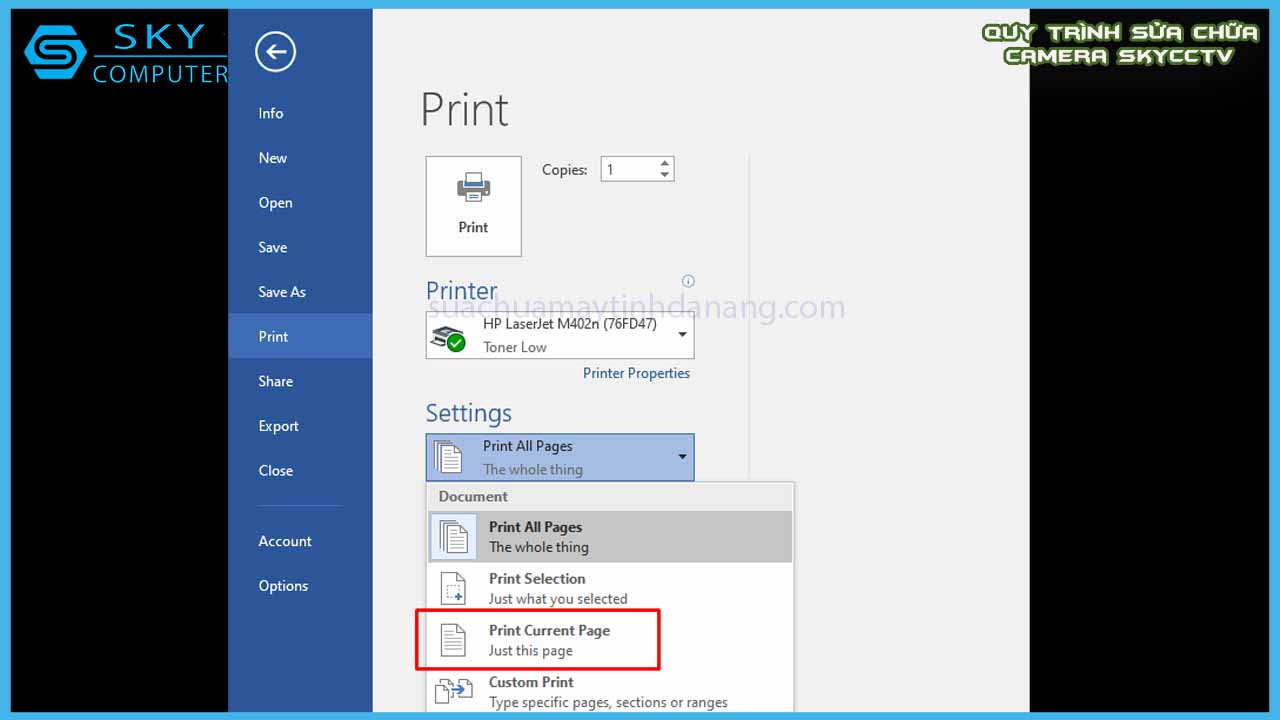The image size is (1280, 720).
Task: Increase copies with the up arrow
Action: (664, 163)
